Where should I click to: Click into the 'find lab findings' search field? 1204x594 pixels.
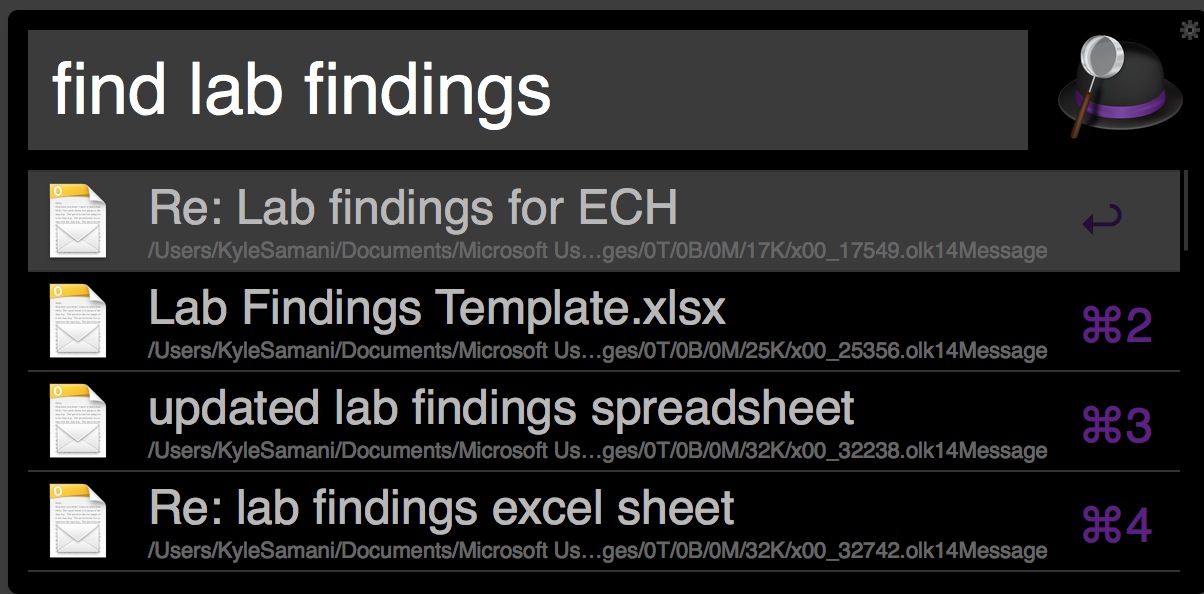(527, 90)
